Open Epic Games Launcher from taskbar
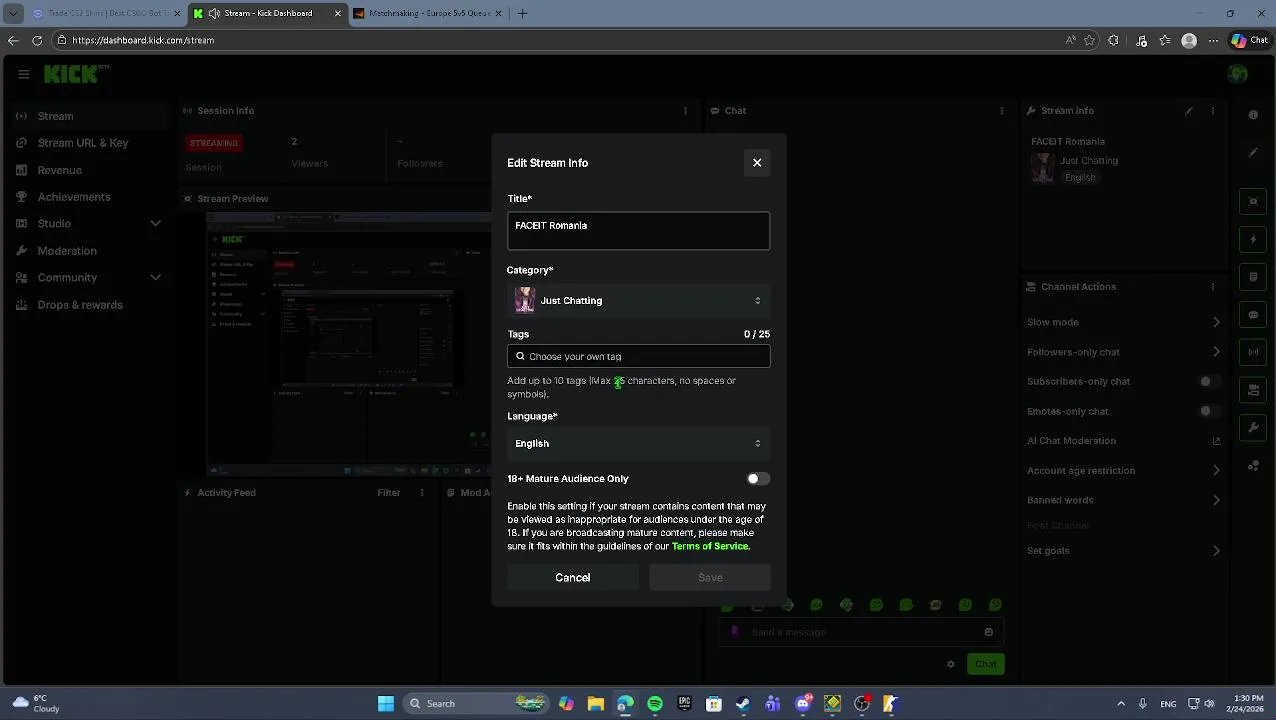Image resolution: width=1276 pixels, height=720 pixels. [684, 704]
